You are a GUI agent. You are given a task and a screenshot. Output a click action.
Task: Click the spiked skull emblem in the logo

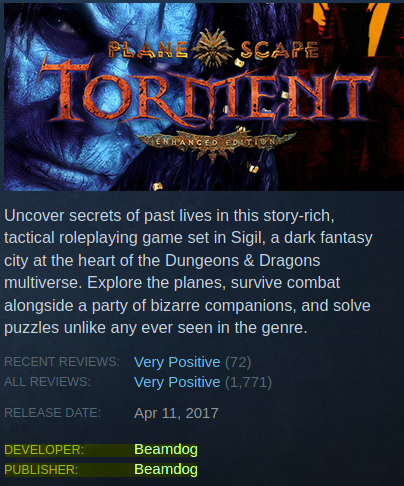[x=213, y=47]
